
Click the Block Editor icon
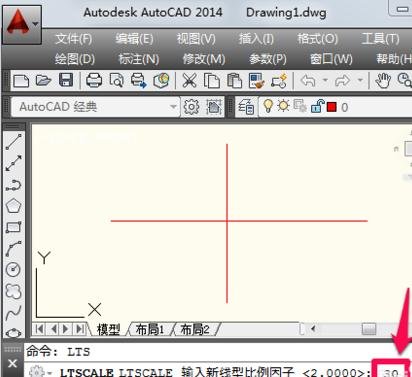click(279, 81)
